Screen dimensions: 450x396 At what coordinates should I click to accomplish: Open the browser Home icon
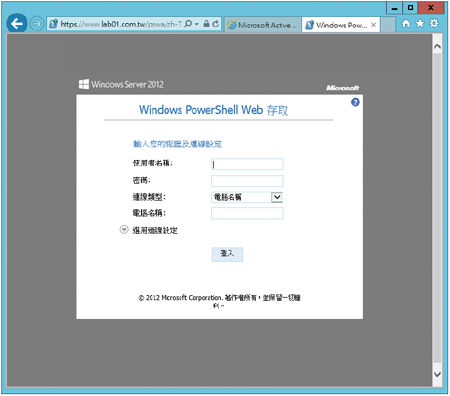[406, 23]
